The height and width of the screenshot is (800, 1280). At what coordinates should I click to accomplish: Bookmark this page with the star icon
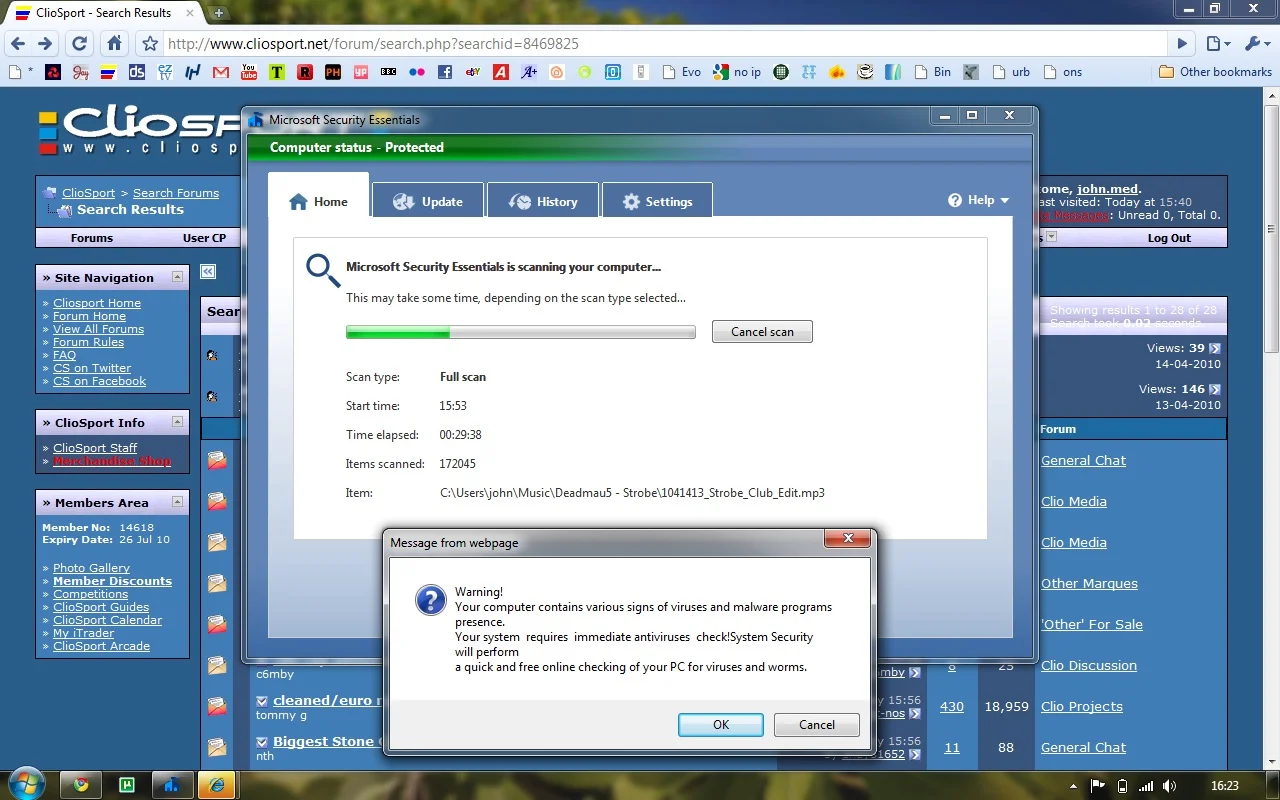click(x=150, y=44)
